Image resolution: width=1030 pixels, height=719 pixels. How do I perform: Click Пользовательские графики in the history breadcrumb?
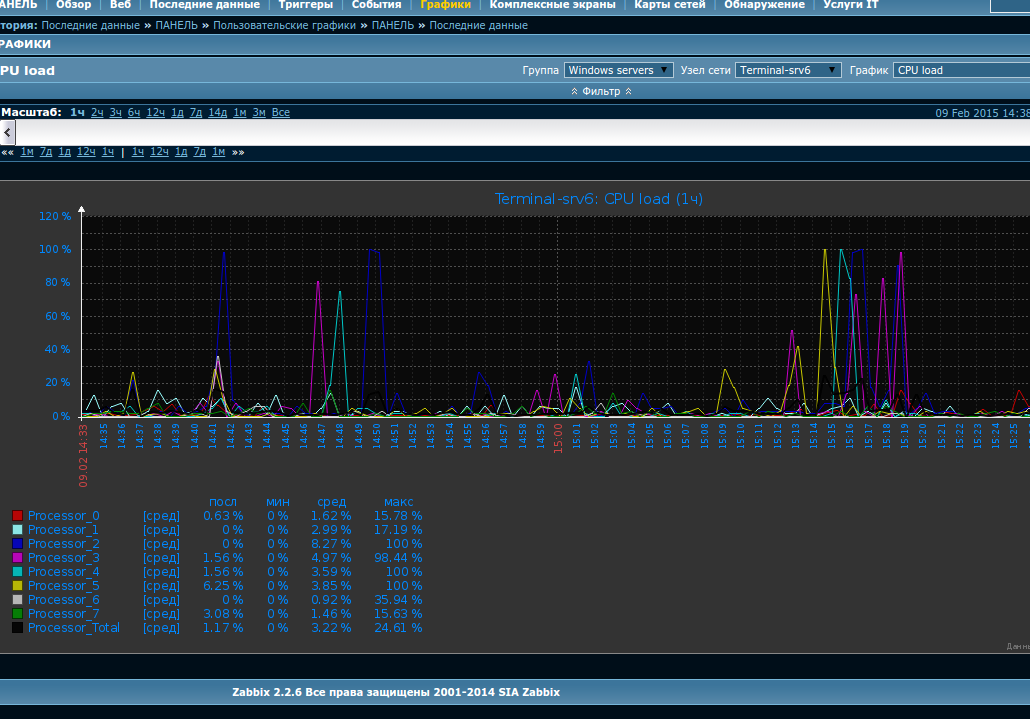tap(284, 25)
